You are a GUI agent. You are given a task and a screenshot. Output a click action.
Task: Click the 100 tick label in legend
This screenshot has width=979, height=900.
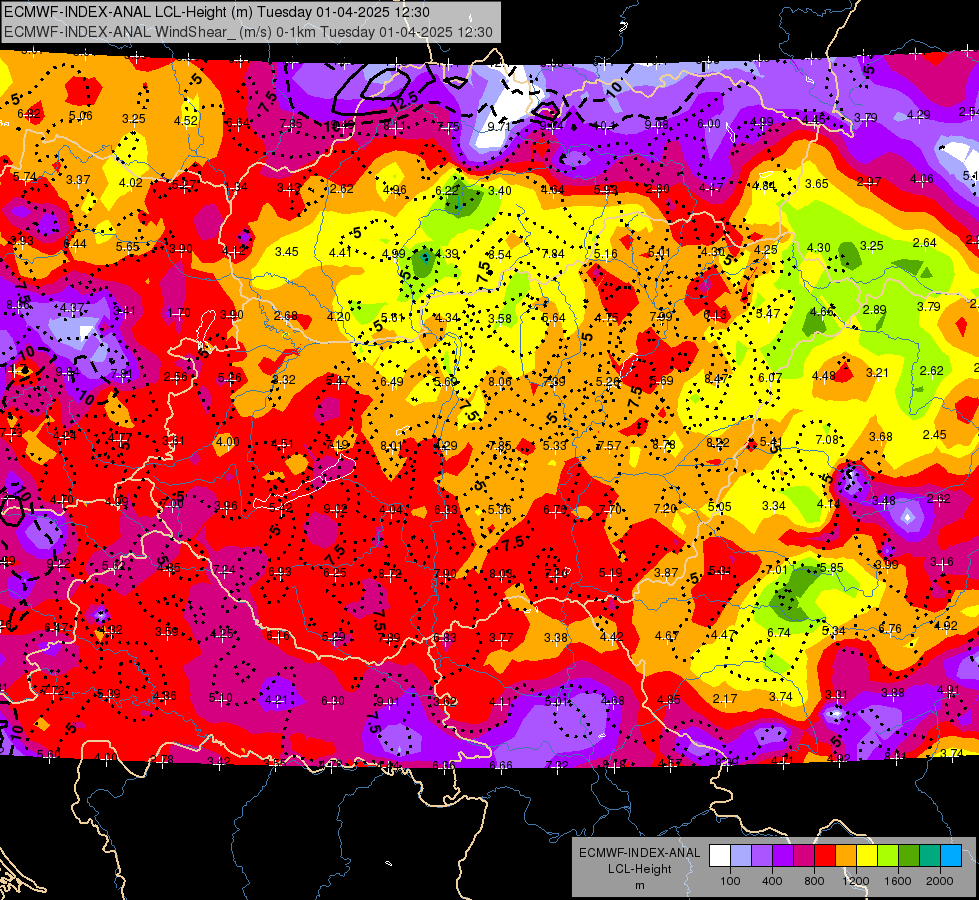tap(731, 881)
